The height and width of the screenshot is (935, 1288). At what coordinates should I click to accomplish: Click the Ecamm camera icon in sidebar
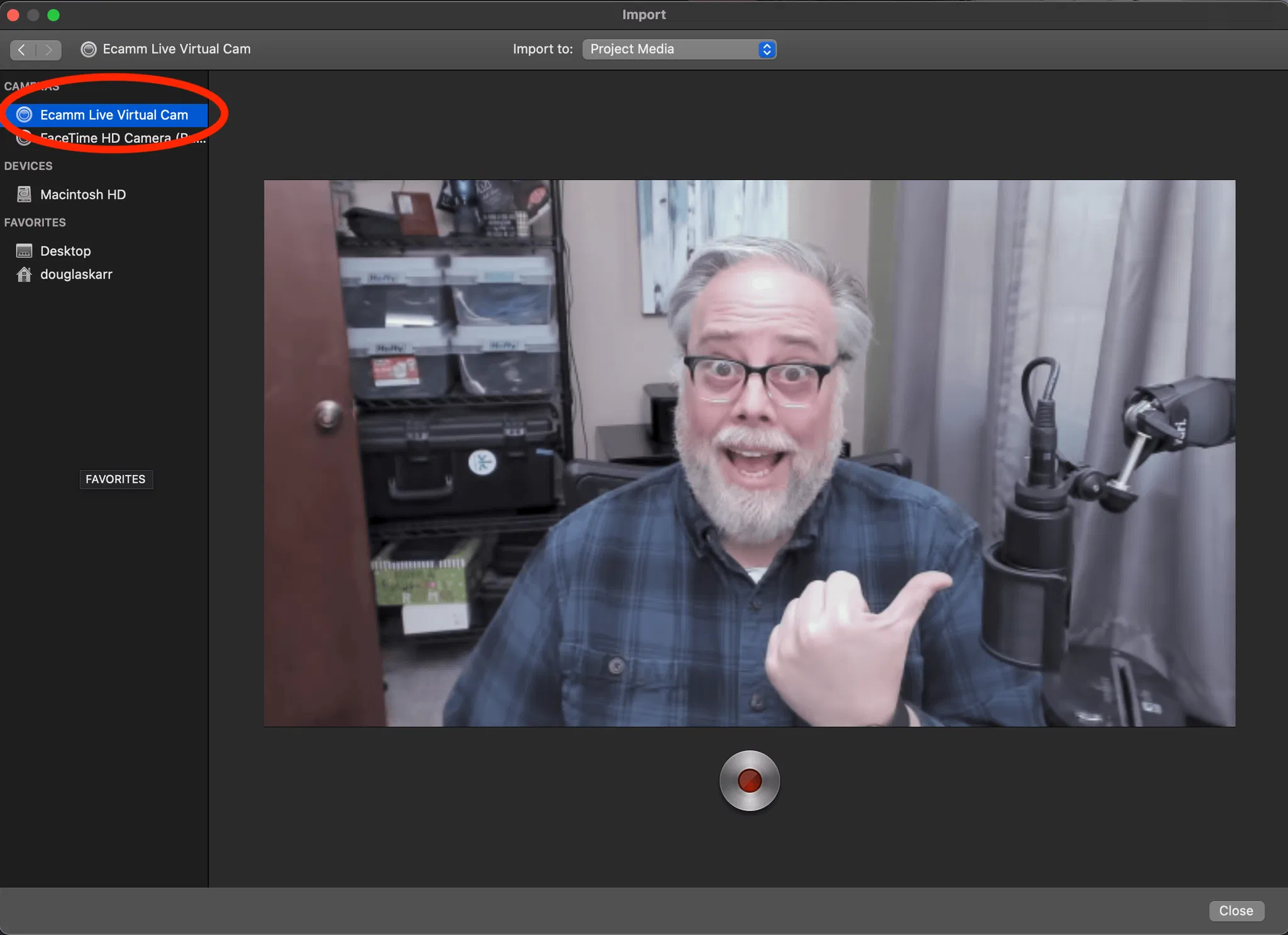coord(24,115)
